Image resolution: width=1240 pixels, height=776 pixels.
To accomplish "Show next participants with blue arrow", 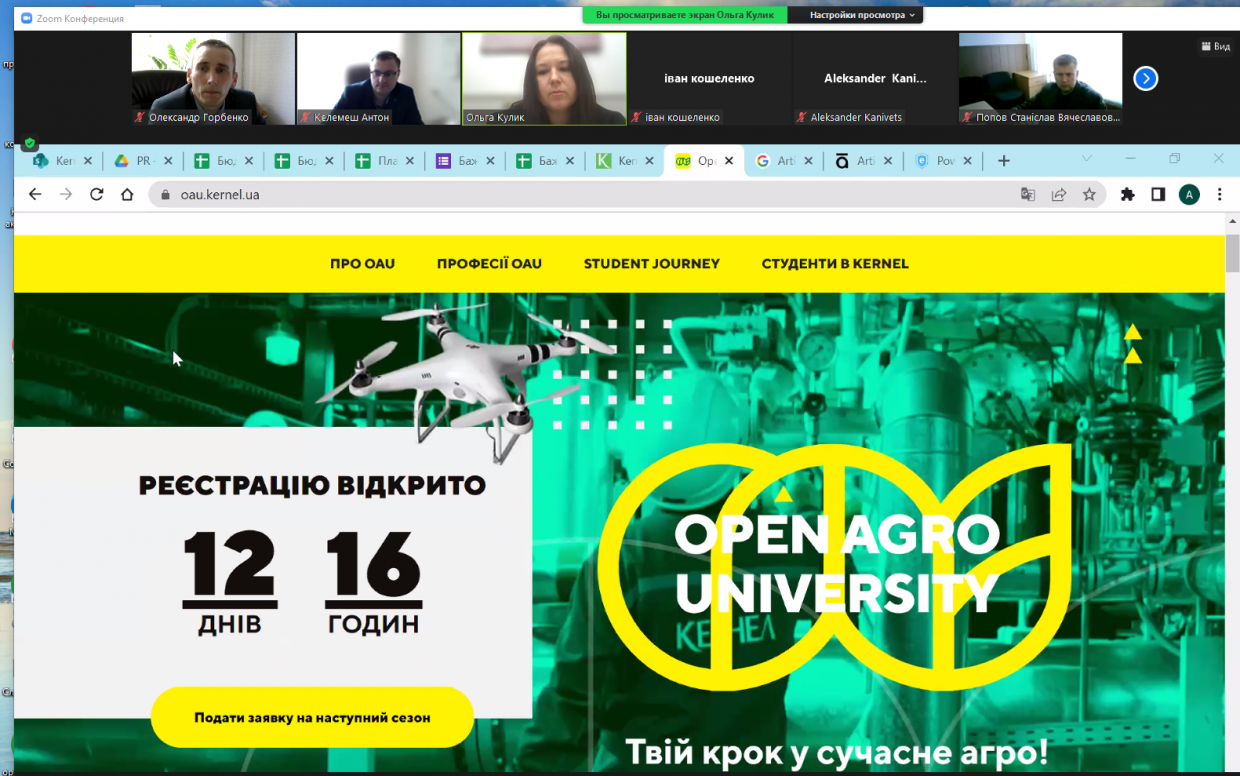I will pos(1146,78).
